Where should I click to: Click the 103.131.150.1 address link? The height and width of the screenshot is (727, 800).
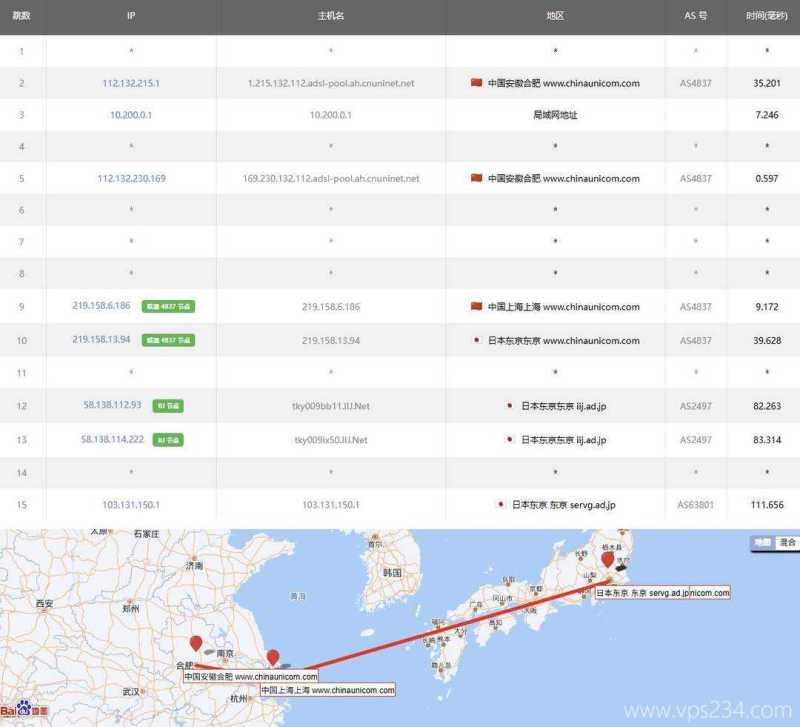pyautogui.click(x=130, y=505)
